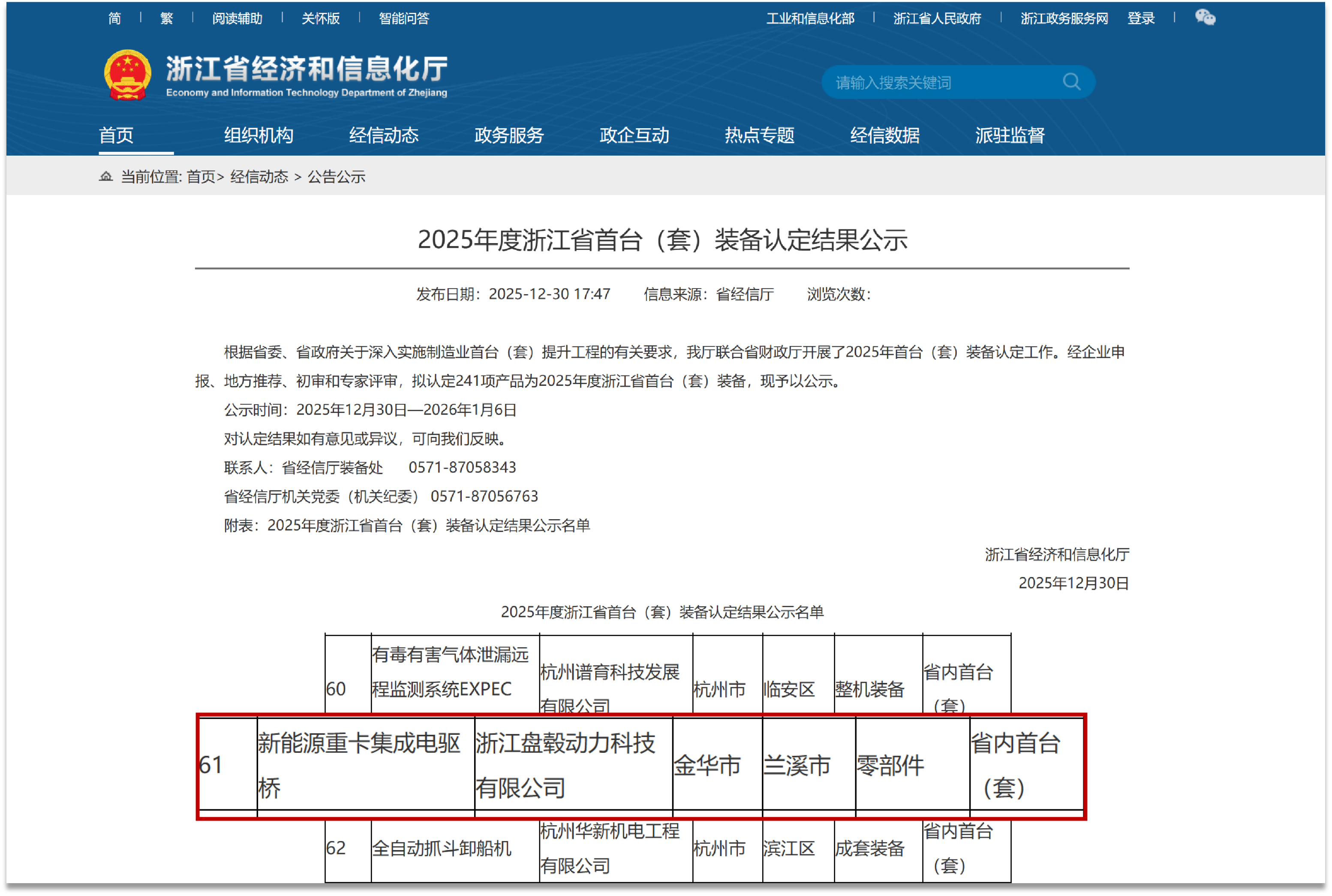Click 登录 to log in

point(1142,18)
